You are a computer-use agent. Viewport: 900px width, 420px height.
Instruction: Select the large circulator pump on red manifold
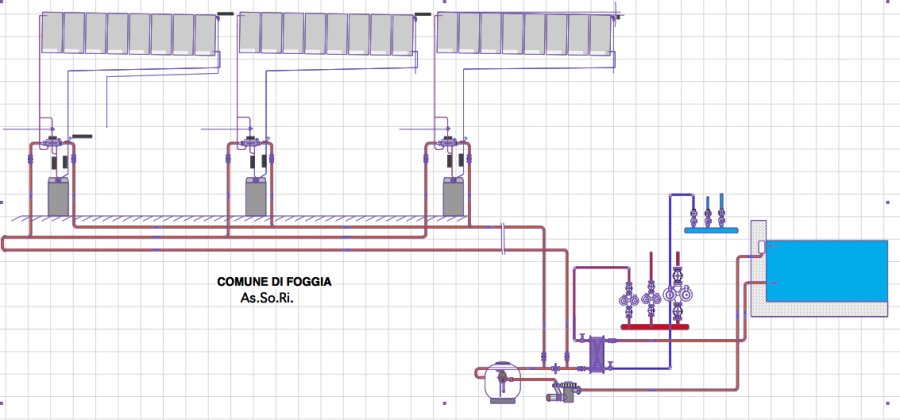click(679, 294)
